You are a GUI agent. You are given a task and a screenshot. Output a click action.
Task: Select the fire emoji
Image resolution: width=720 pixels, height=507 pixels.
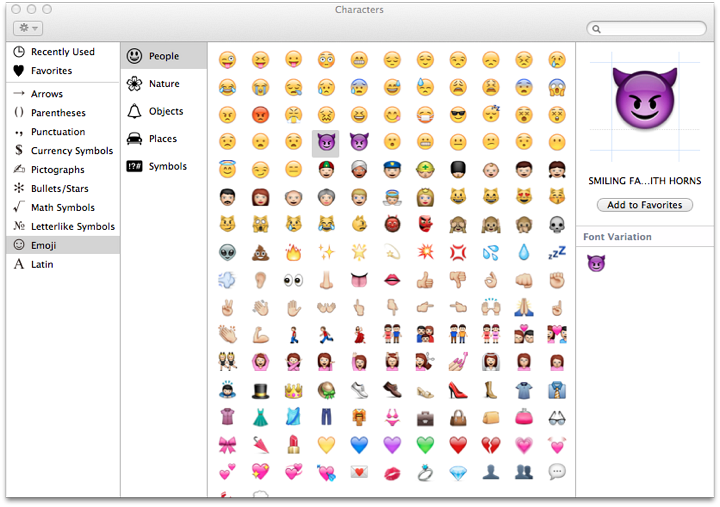coord(293,253)
